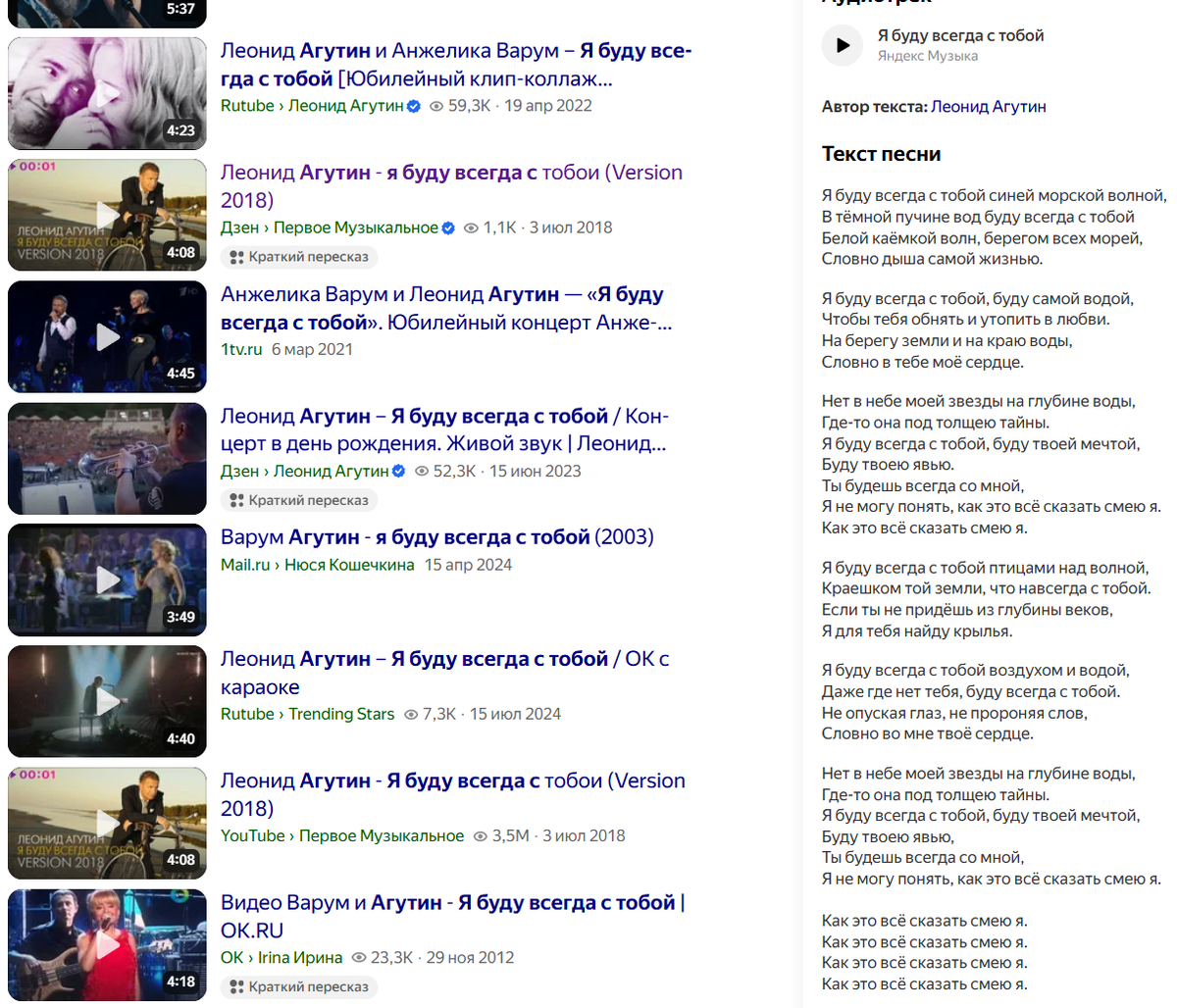Click the 4:45 1tv.ru concert thumbnail
The height and width of the screenshot is (1008, 1177).
(x=107, y=336)
